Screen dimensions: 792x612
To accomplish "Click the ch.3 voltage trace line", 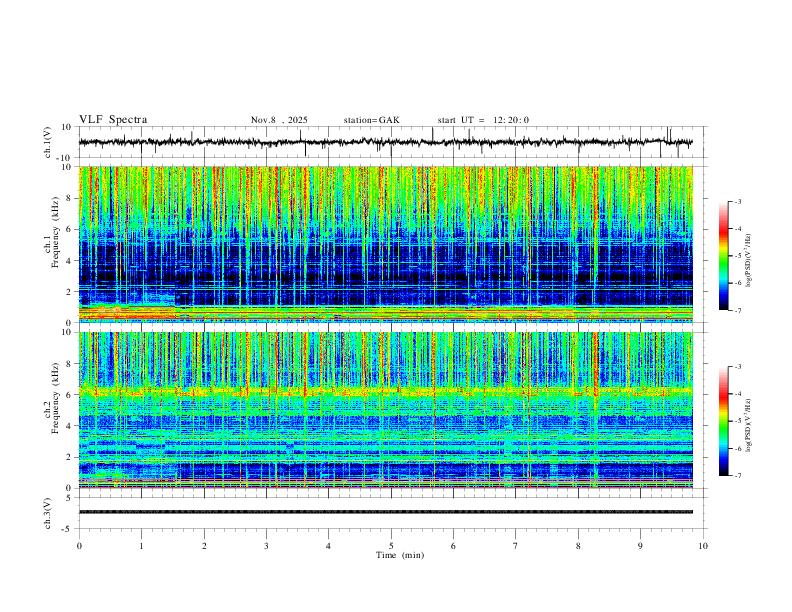I will point(386,512).
